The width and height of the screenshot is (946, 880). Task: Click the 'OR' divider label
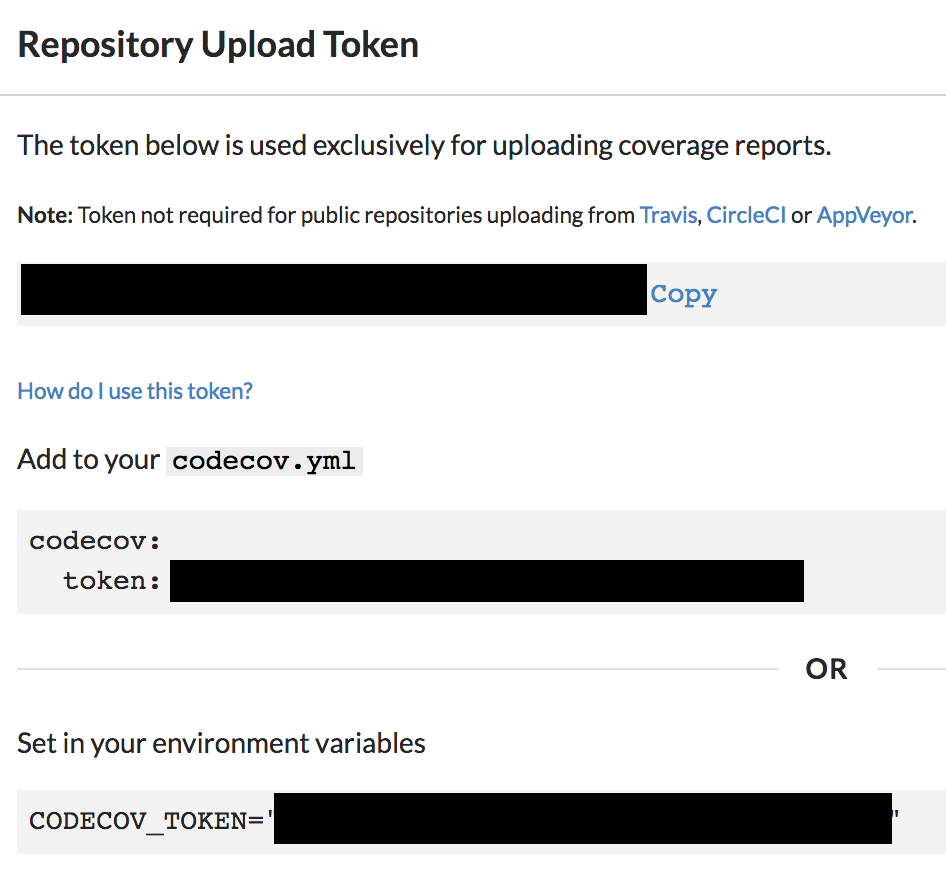[826, 669]
